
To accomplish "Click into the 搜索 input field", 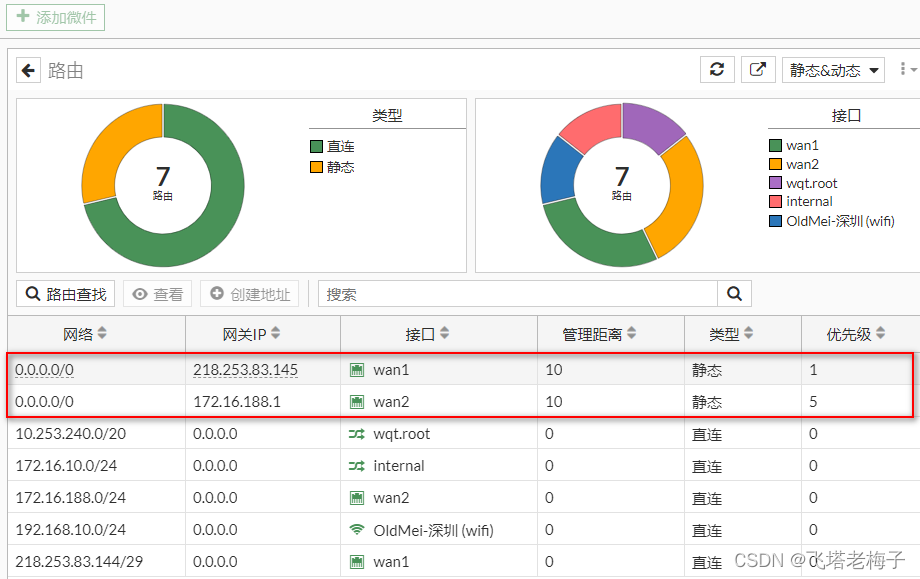I will pyautogui.click(x=518, y=294).
